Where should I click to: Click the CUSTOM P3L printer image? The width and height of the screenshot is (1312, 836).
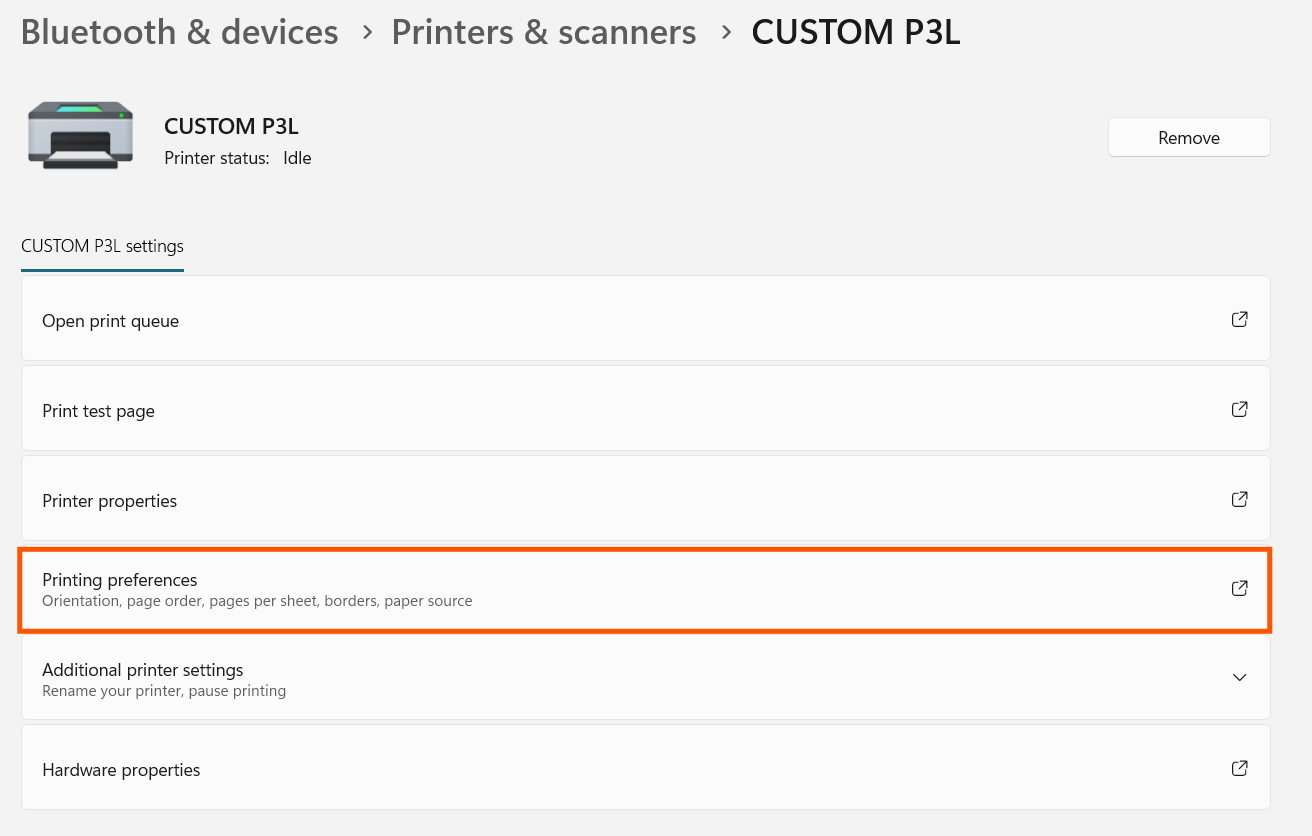[80, 135]
